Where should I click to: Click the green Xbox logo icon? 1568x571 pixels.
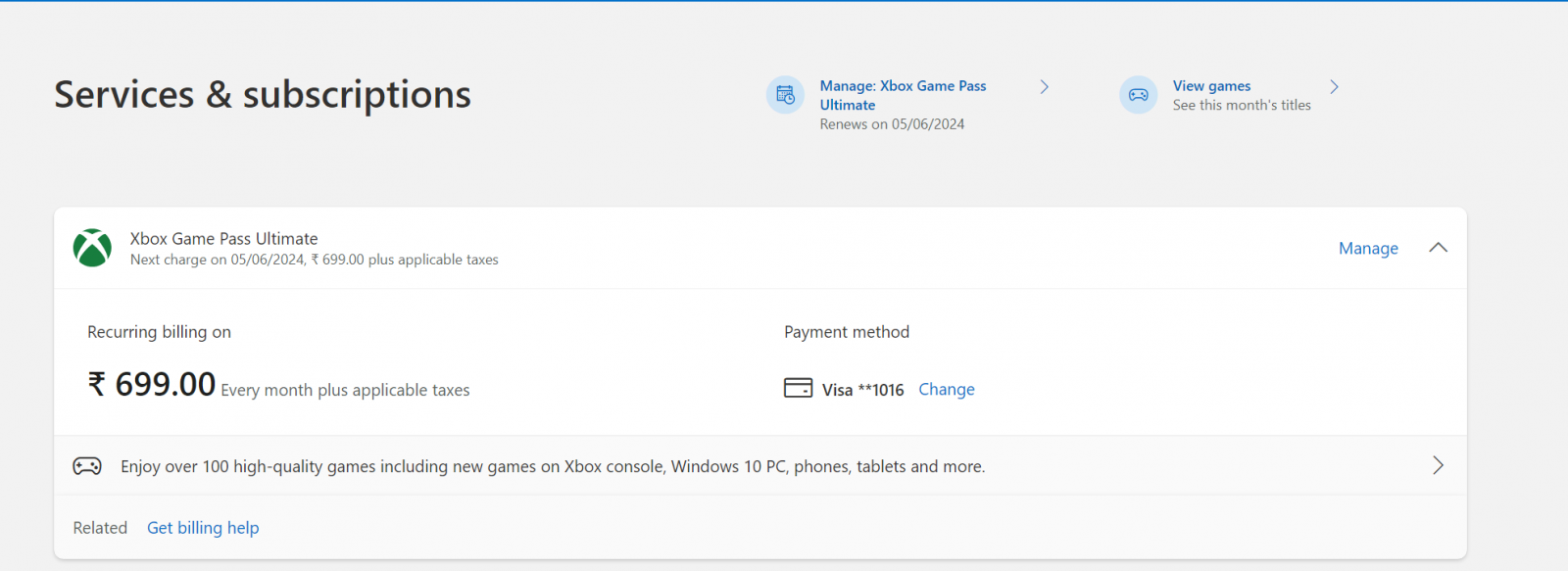pos(92,248)
